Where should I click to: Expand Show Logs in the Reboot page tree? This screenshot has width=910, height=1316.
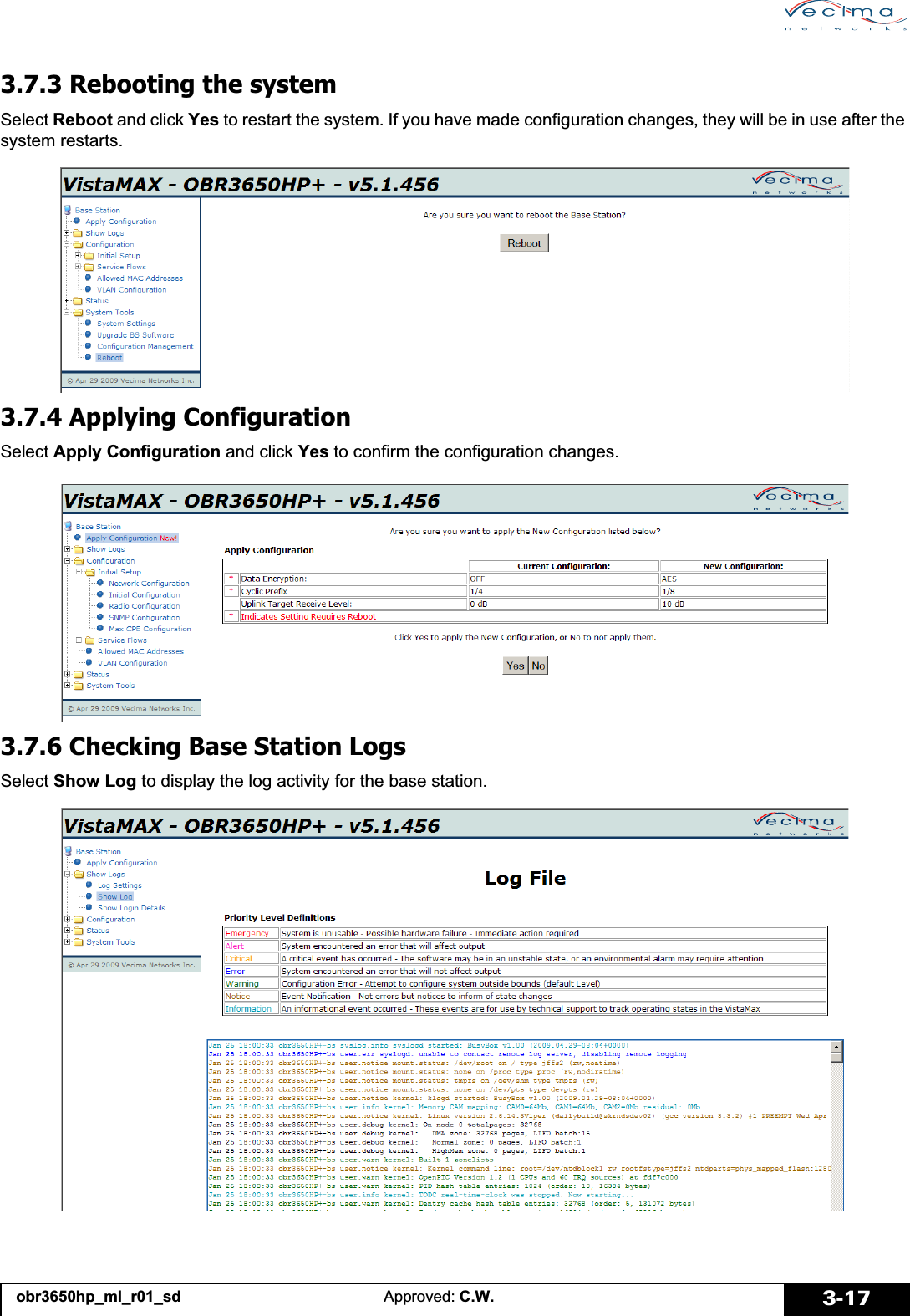click(66, 233)
